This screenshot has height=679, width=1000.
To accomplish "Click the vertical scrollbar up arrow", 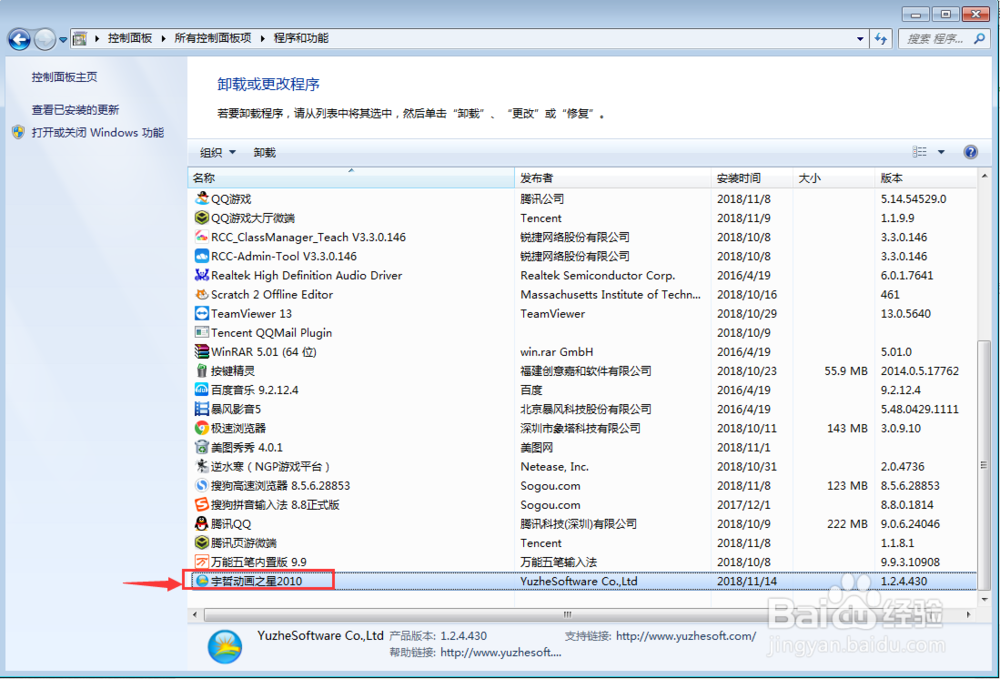I will point(984,175).
